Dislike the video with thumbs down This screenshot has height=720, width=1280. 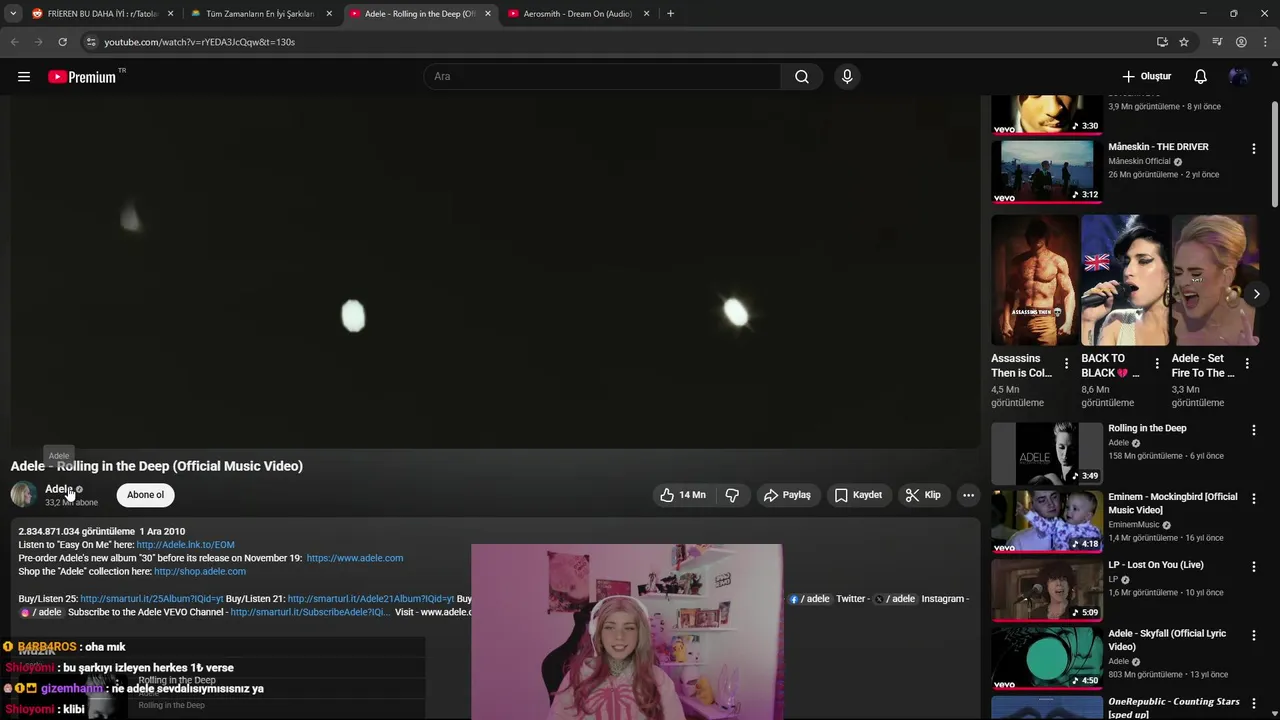coord(732,495)
